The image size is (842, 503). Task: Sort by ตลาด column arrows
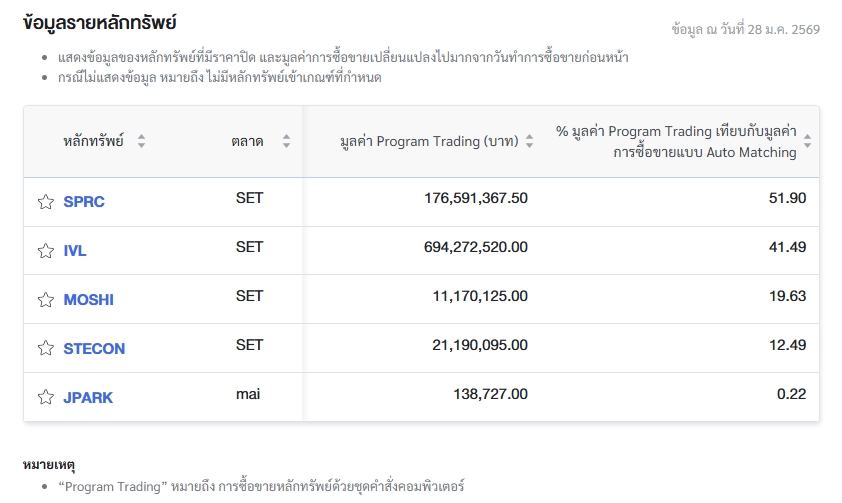[286, 142]
